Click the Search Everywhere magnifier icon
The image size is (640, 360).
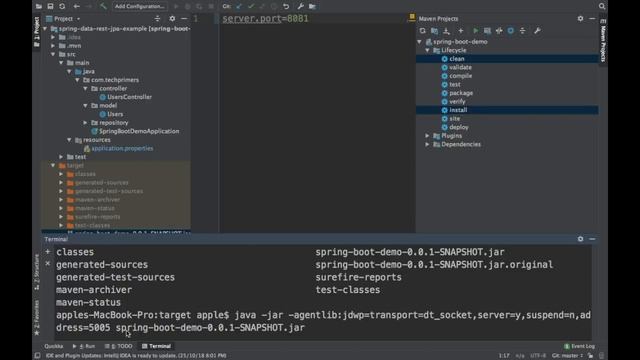click(x=602, y=6)
